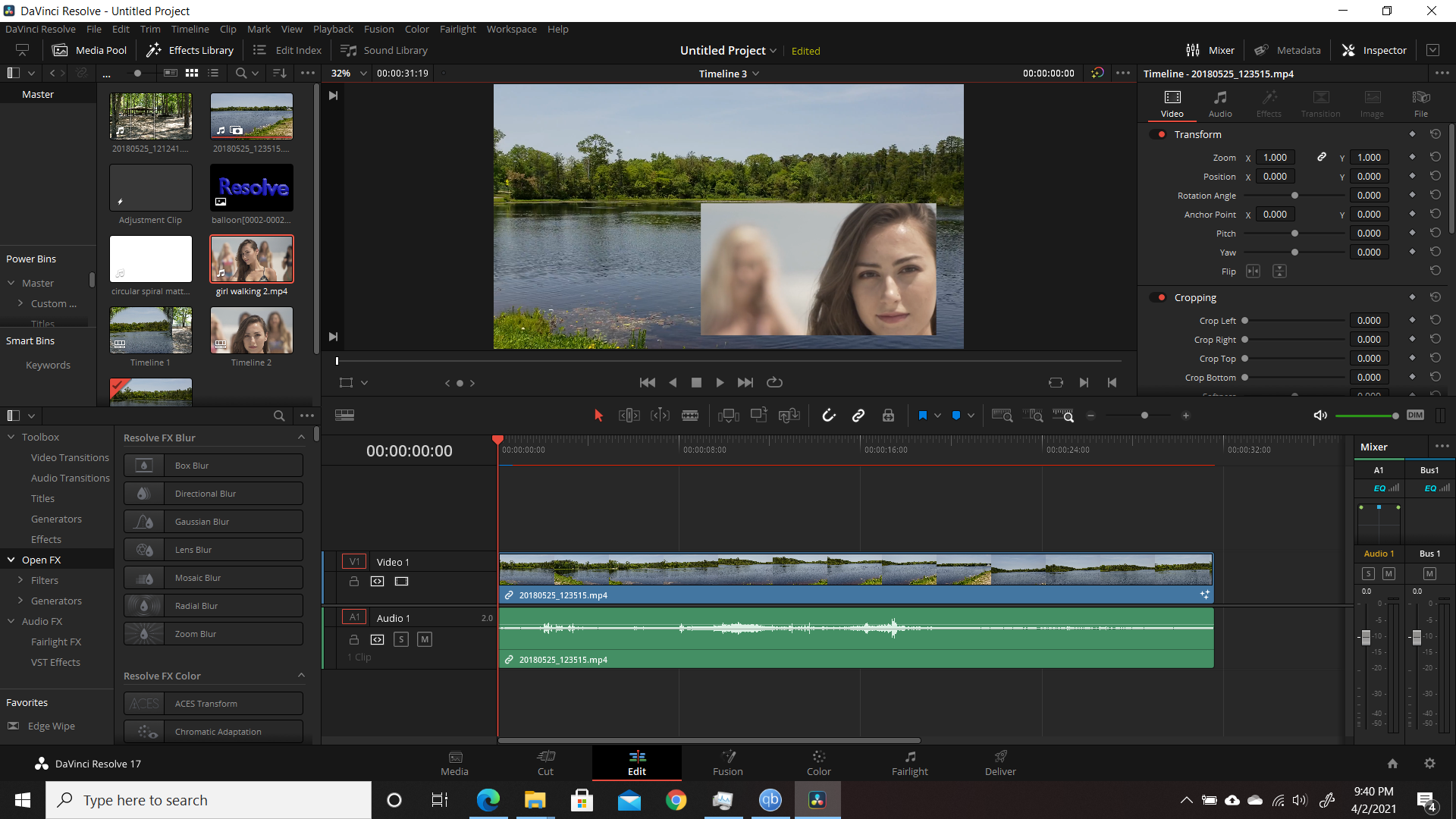Open the Playback menu
The image size is (1456, 819).
pos(333,29)
